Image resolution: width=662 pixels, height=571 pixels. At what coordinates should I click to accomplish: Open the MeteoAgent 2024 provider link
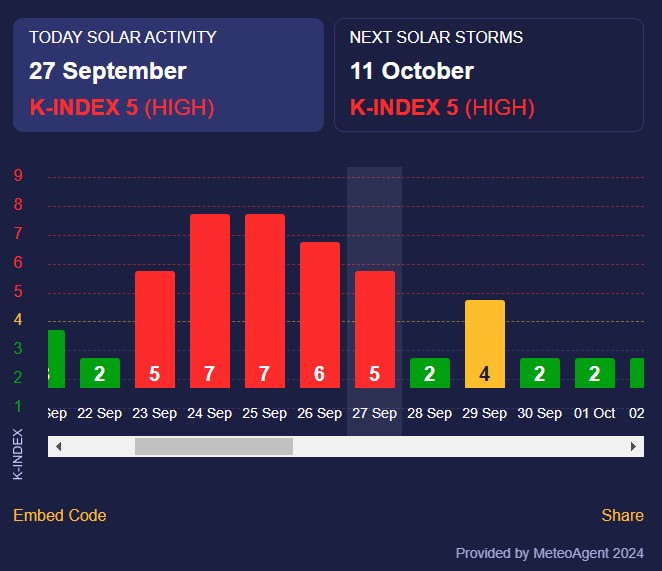point(550,553)
